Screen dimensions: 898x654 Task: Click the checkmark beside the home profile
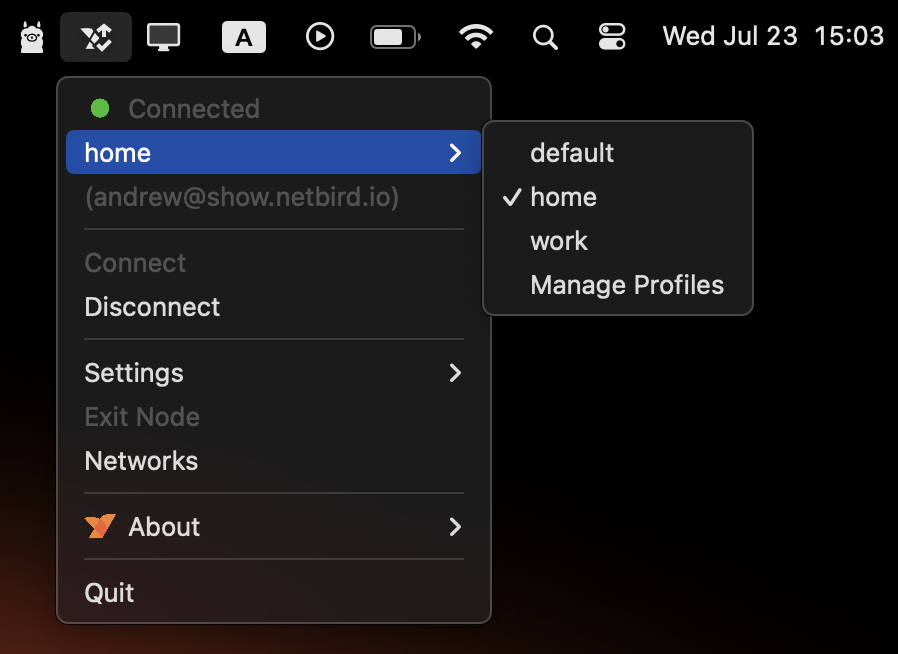pyautogui.click(x=511, y=197)
